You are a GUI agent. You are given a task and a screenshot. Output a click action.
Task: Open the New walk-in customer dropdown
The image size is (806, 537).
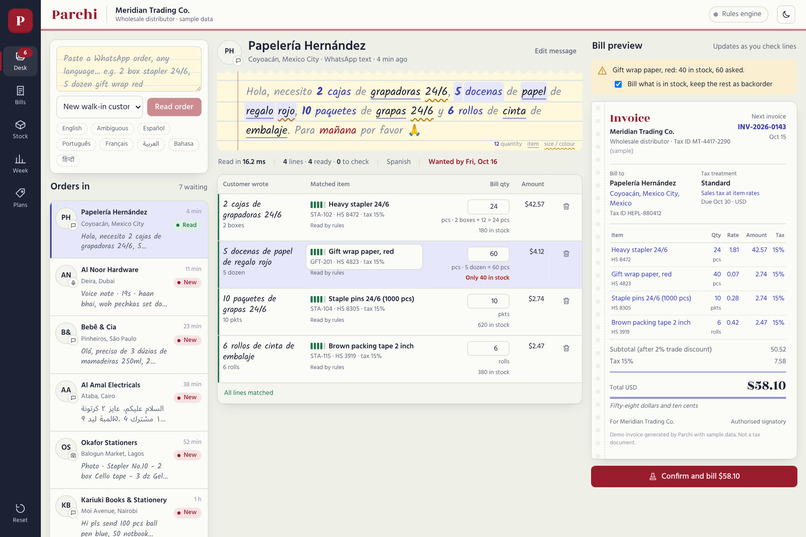pyautogui.click(x=100, y=107)
